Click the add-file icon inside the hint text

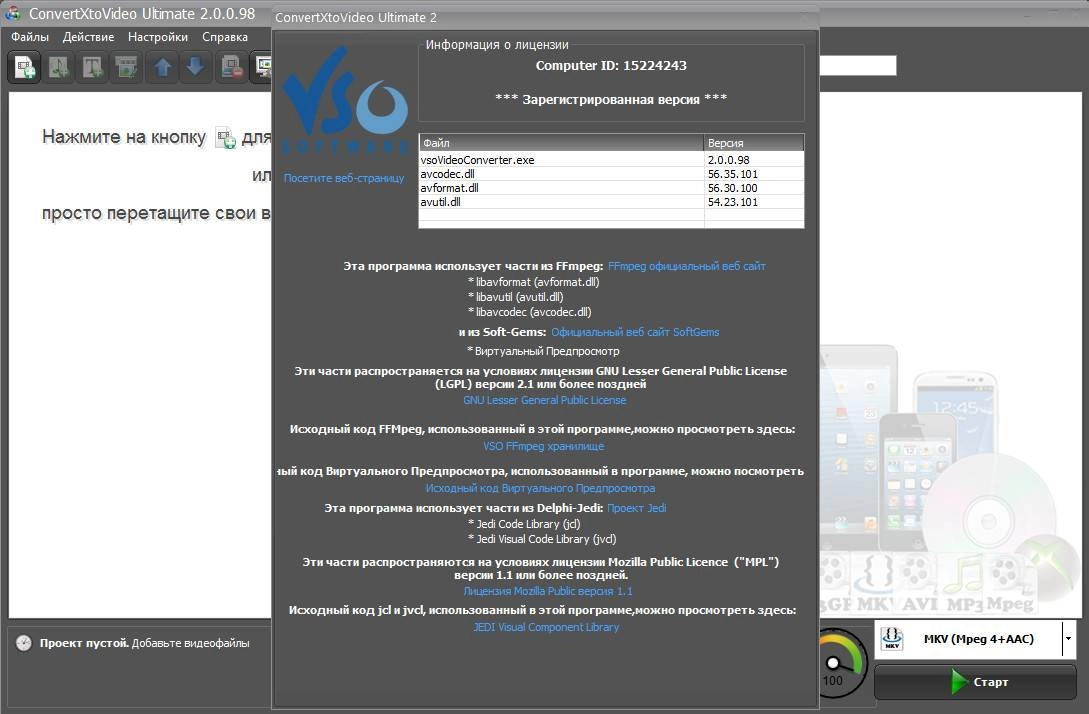pos(225,138)
